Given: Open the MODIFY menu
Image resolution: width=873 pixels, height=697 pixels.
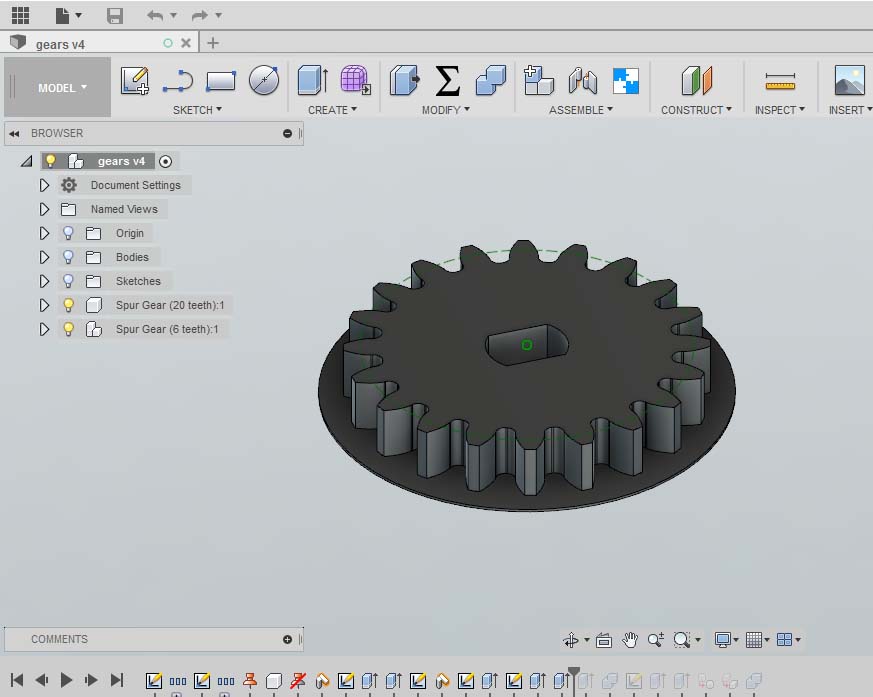Looking at the screenshot, I should point(445,110).
